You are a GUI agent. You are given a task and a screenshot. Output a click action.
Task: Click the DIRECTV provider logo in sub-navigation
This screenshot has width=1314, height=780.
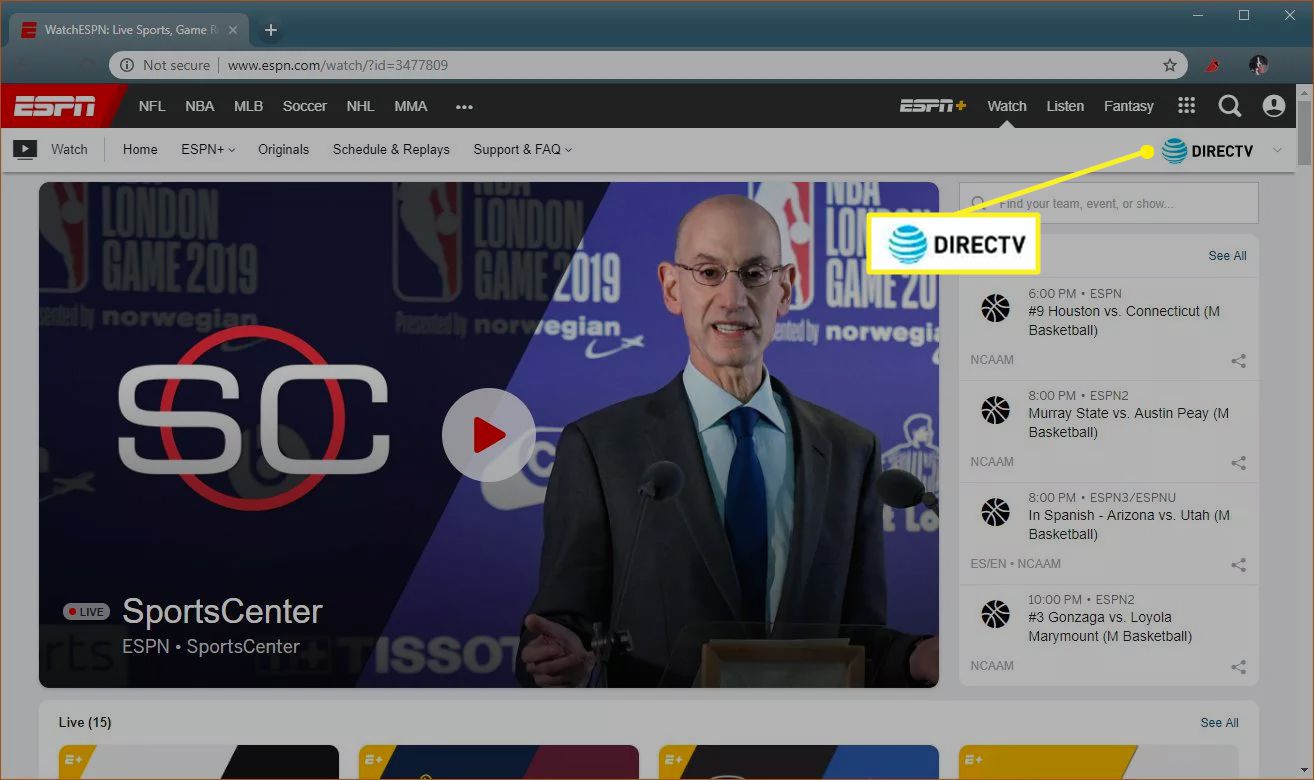click(1207, 151)
